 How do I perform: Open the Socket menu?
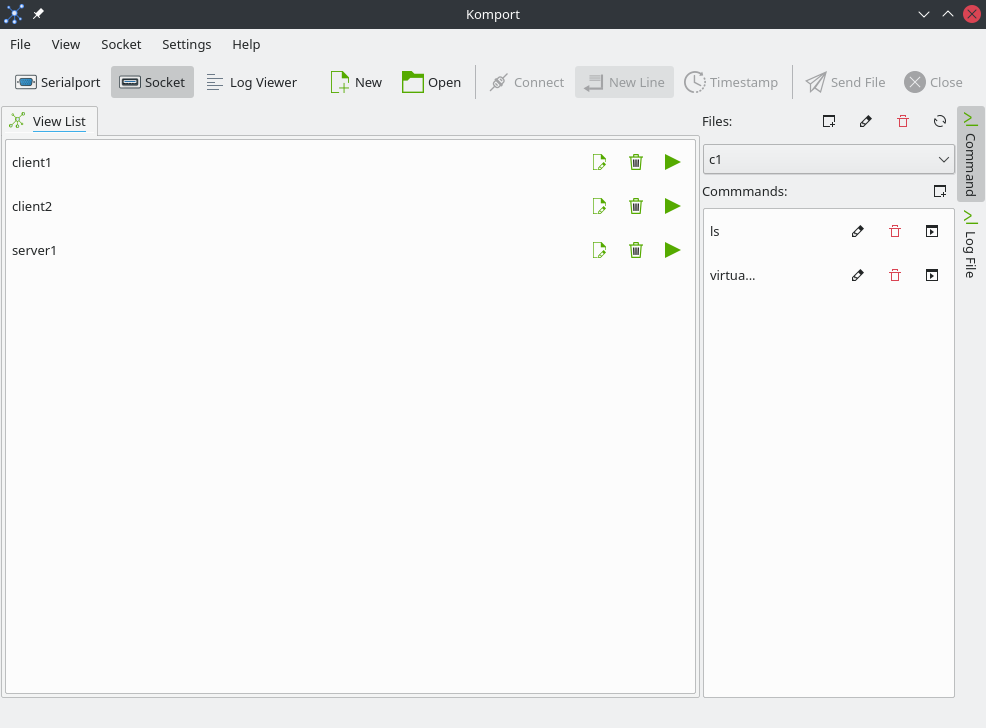click(121, 45)
